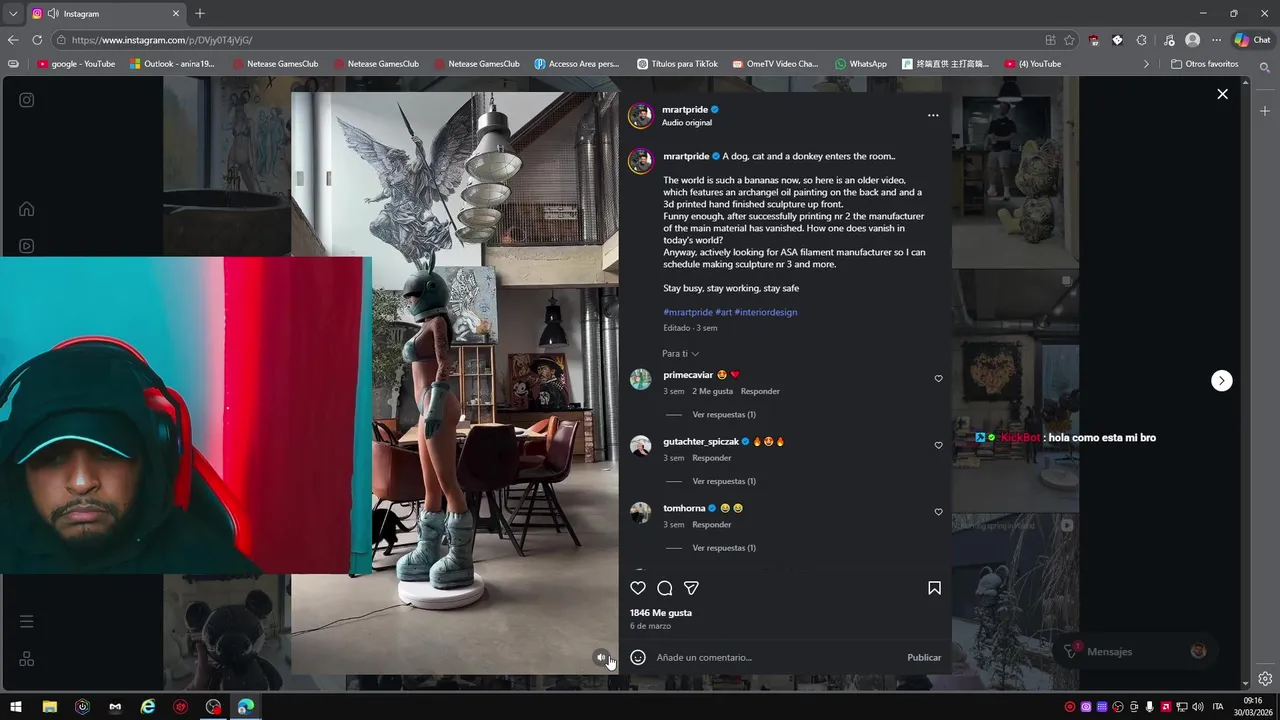This screenshot has height=720, width=1280.
Task: Open the browser three-dot settings menu
Action: 1217,40
